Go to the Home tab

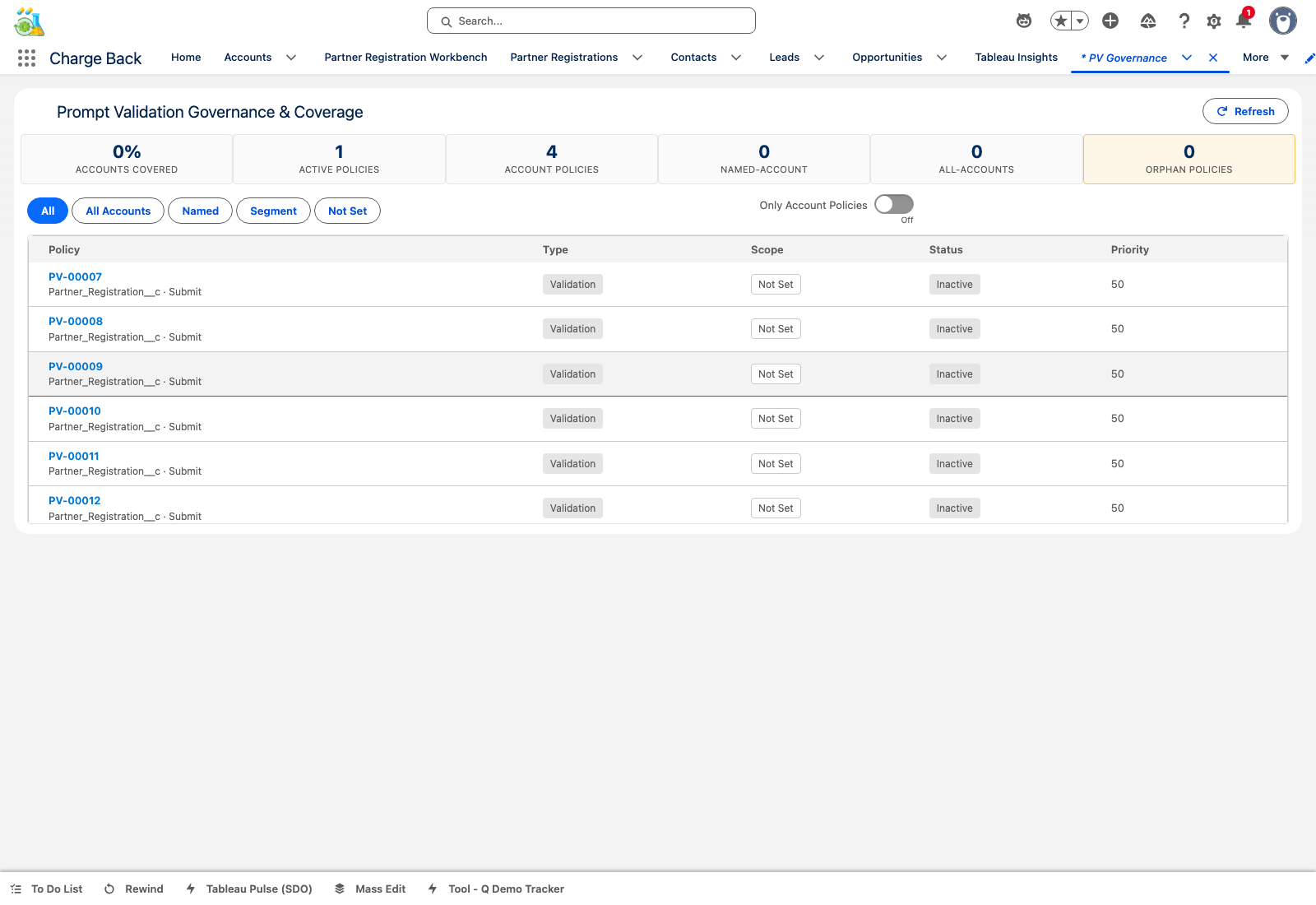[186, 58]
